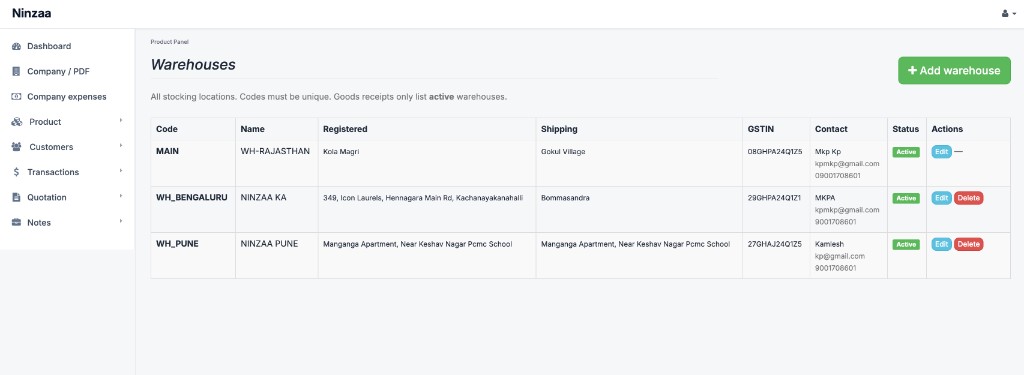Click the Company / PDF building icon
Screen dimensions: 1024x375
coord(16,72)
